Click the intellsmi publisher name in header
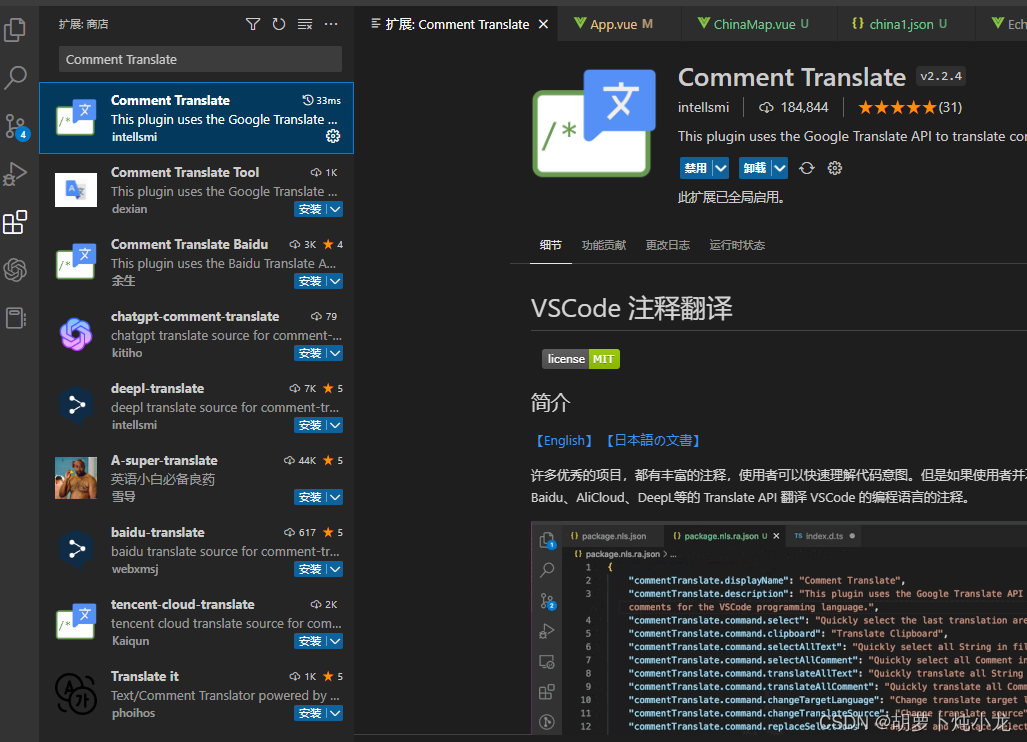The image size is (1027, 742). coord(703,107)
